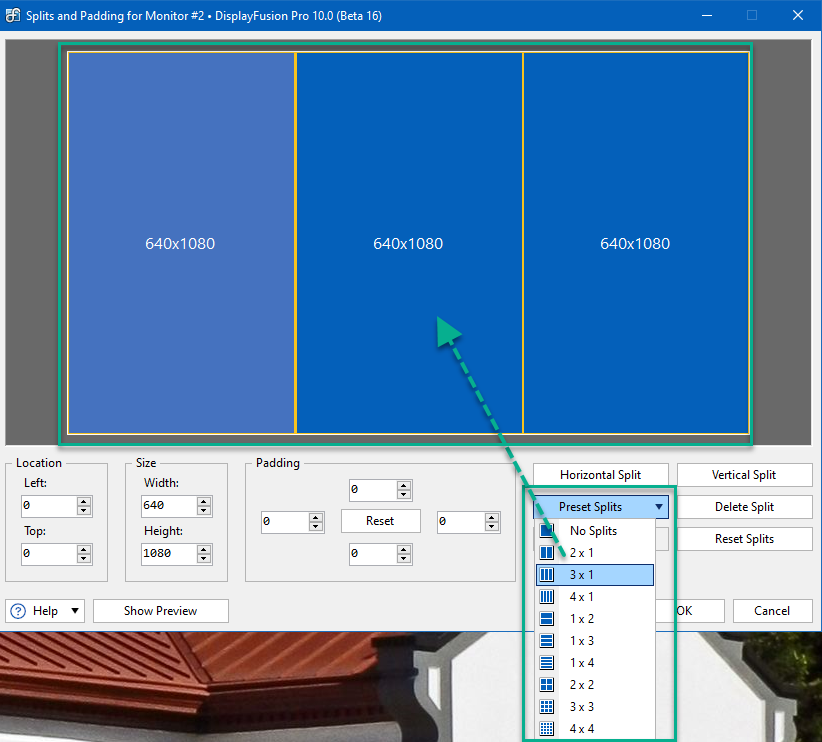Click the Reset Splits button
Viewport: 822px width, 742px height.
(744, 539)
